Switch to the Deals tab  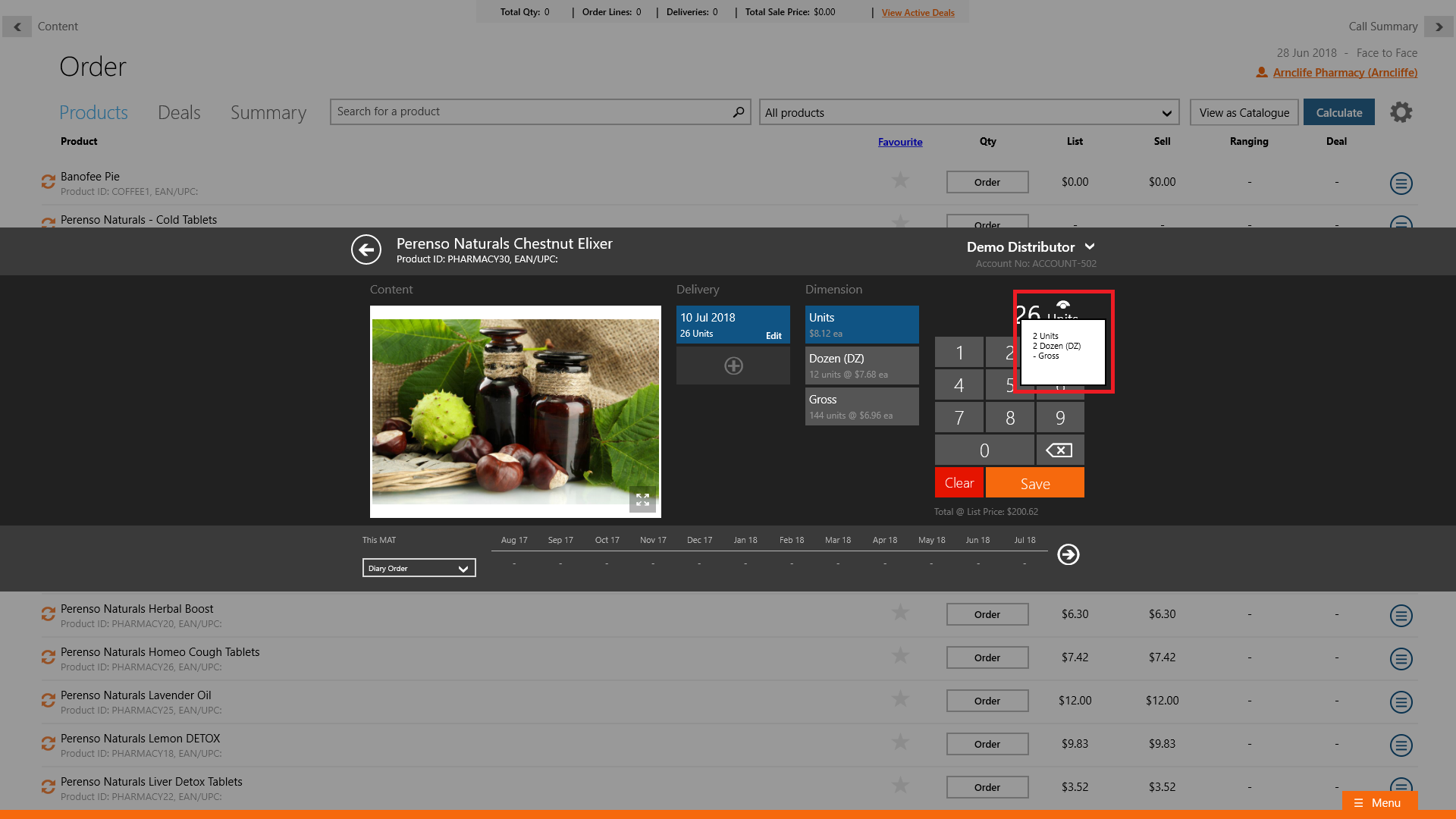(x=179, y=112)
